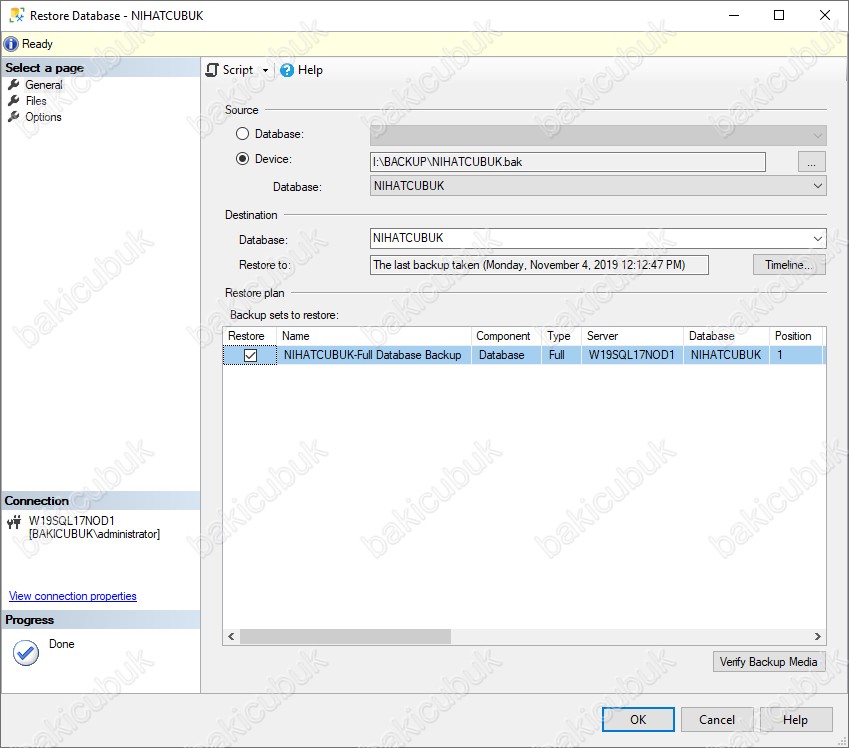
Task: Expand the Source Database NIHATCUBUK dropdown
Action: click(598, 186)
